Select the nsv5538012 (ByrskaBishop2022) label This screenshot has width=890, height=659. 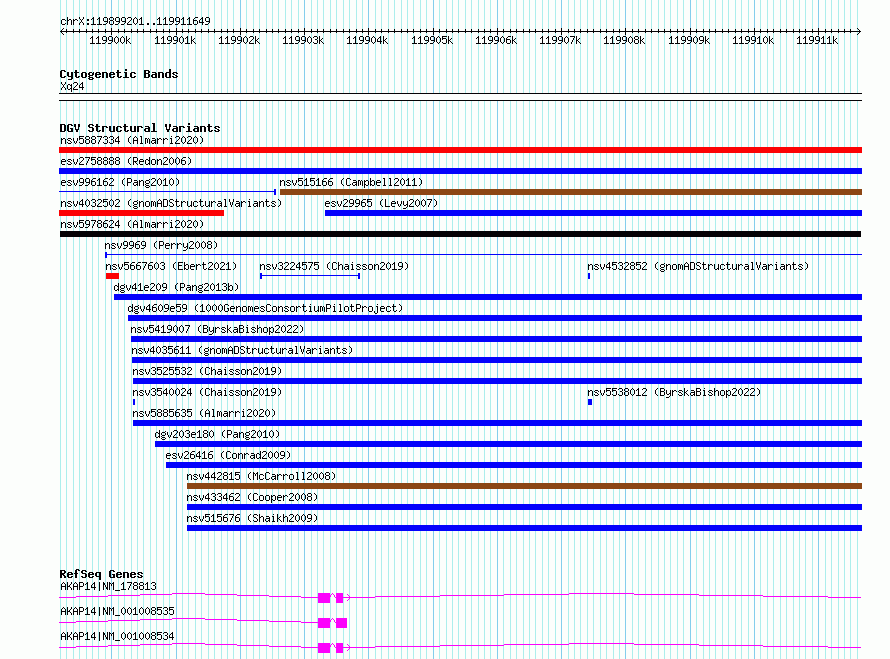[674, 392]
